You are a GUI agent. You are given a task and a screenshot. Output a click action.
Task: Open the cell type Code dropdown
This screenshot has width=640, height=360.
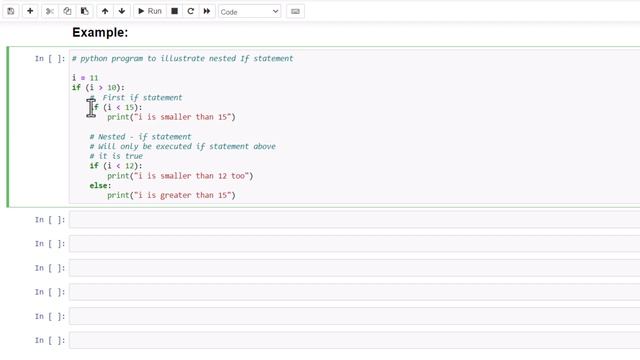click(249, 12)
